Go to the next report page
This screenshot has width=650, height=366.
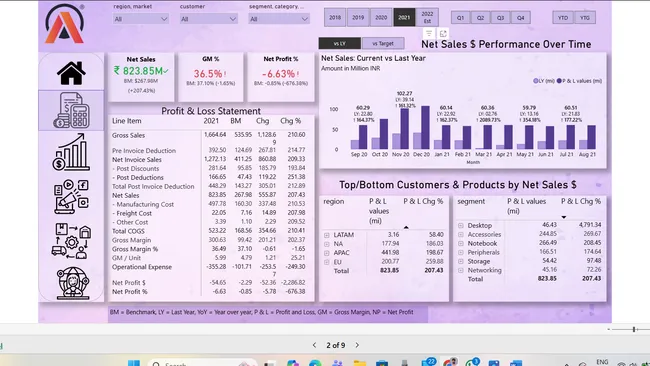point(357,345)
